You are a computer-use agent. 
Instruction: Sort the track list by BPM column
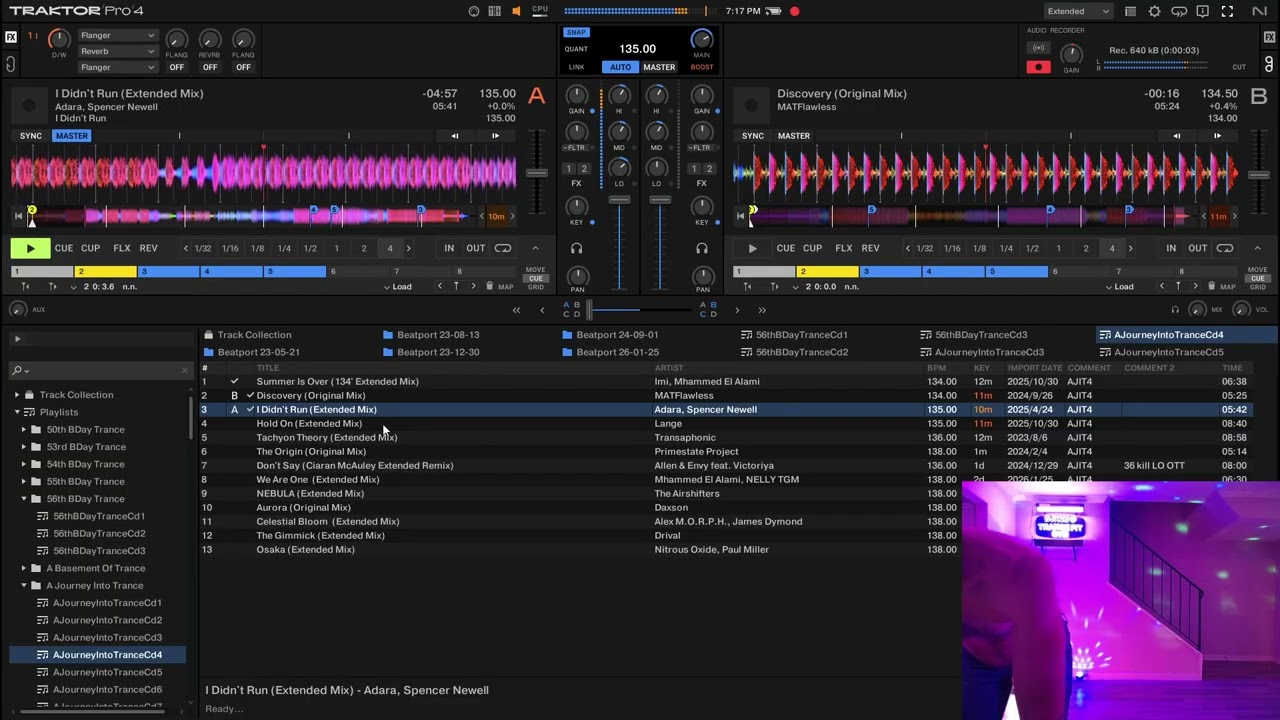[x=937, y=368]
